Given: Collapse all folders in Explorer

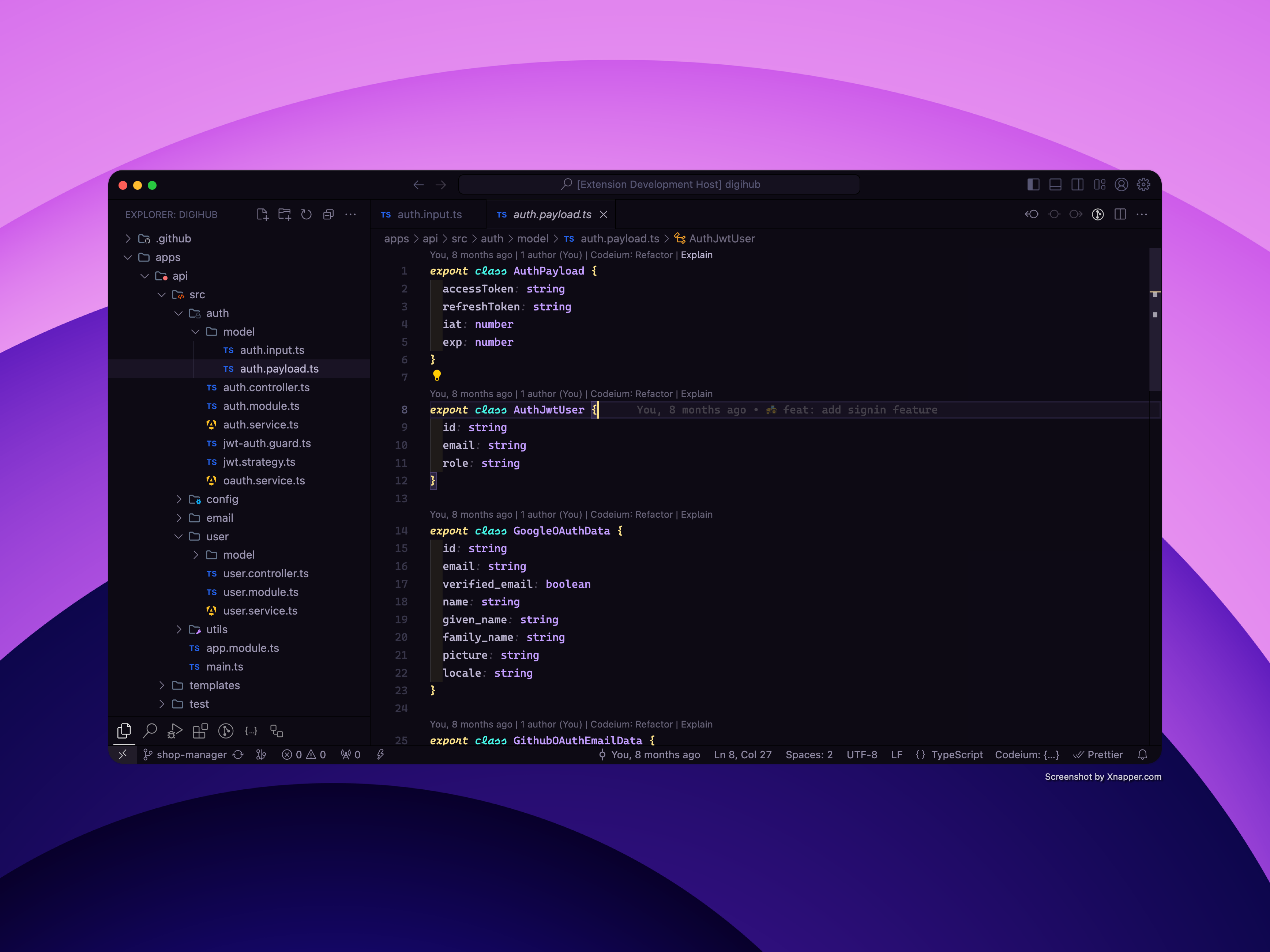Looking at the screenshot, I should [328, 215].
